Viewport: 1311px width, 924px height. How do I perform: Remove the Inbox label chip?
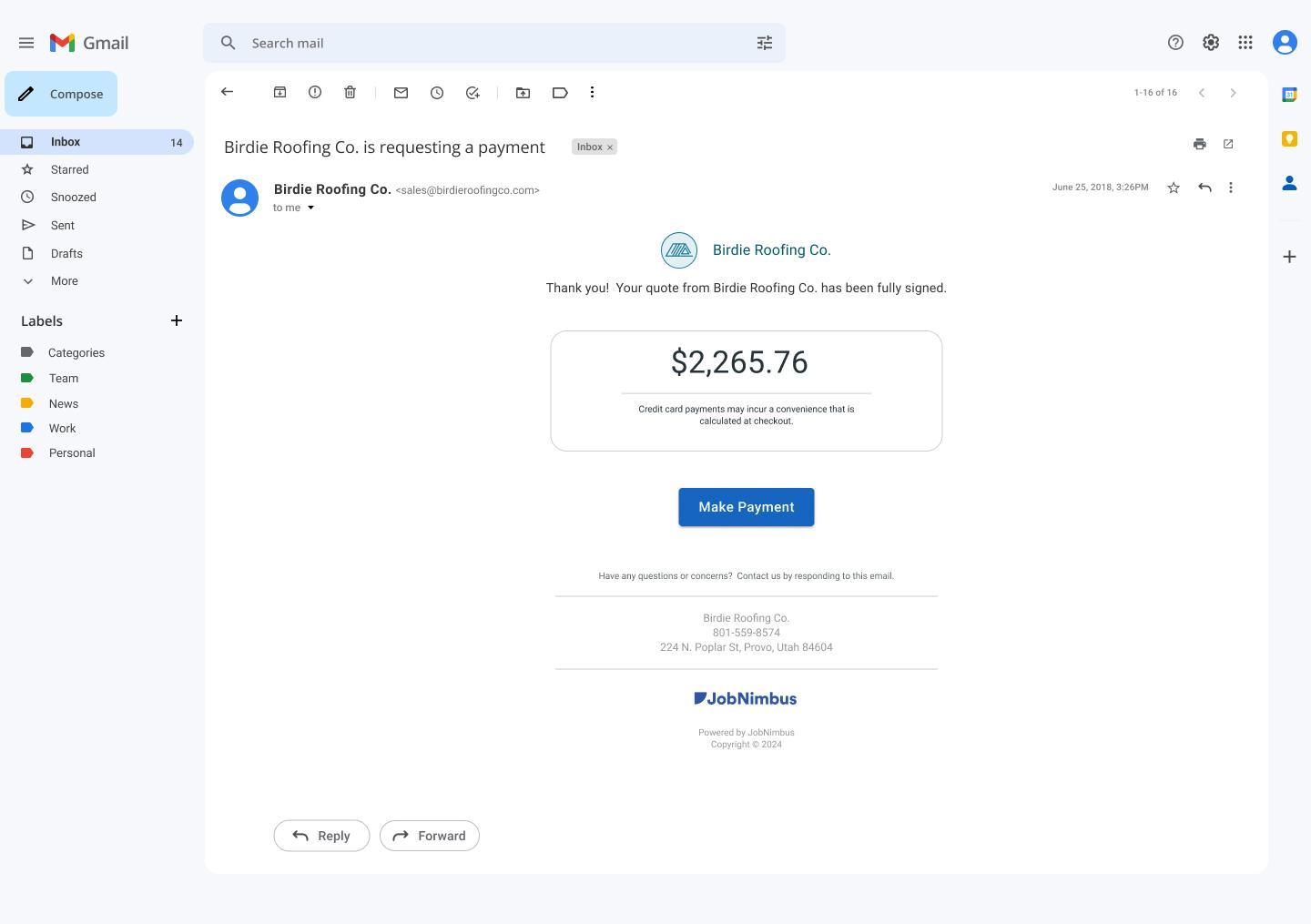point(610,147)
